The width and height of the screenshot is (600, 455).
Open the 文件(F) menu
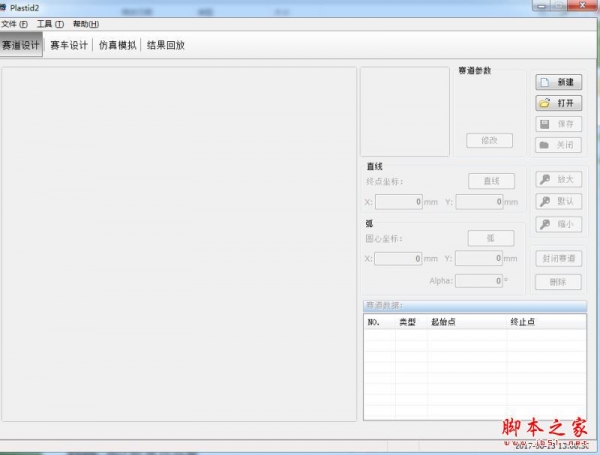pyautogui.click(x=14, y=24)
